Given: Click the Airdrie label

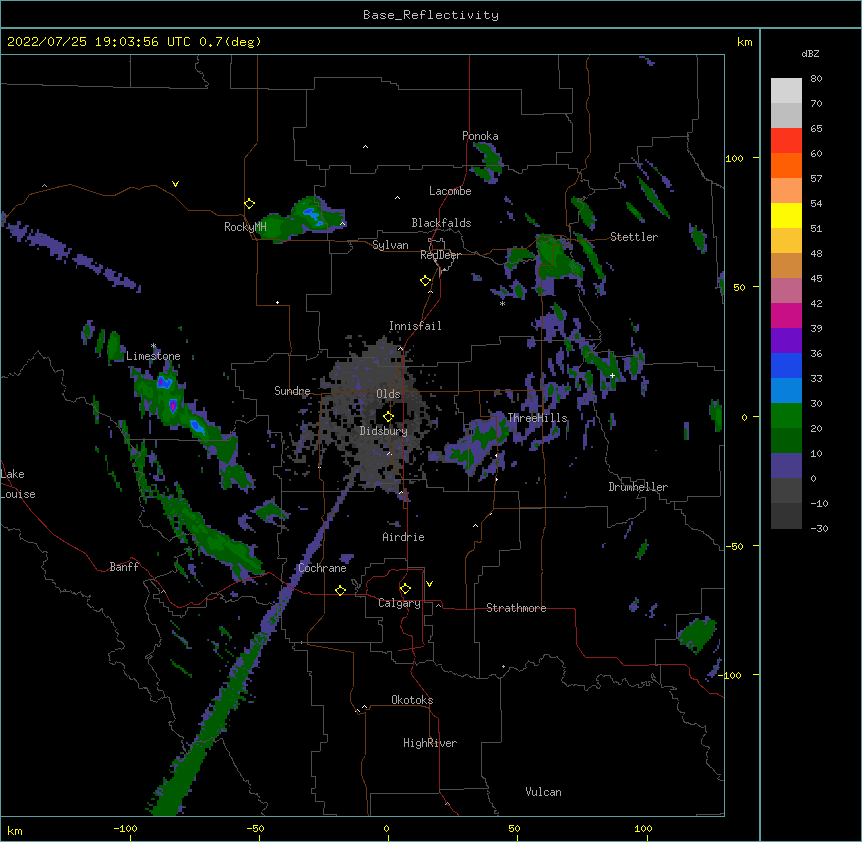Looking at the screenshot, I should 403,537.
